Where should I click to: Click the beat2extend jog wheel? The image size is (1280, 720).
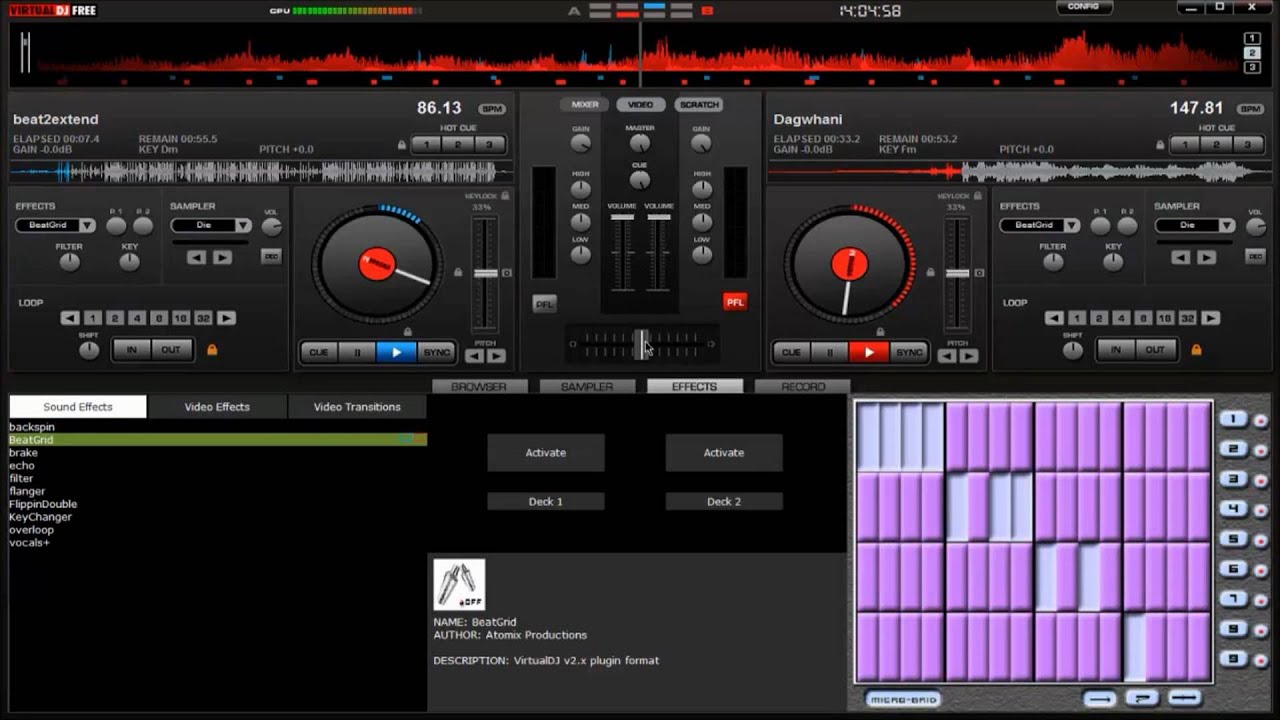coord(377,265)
